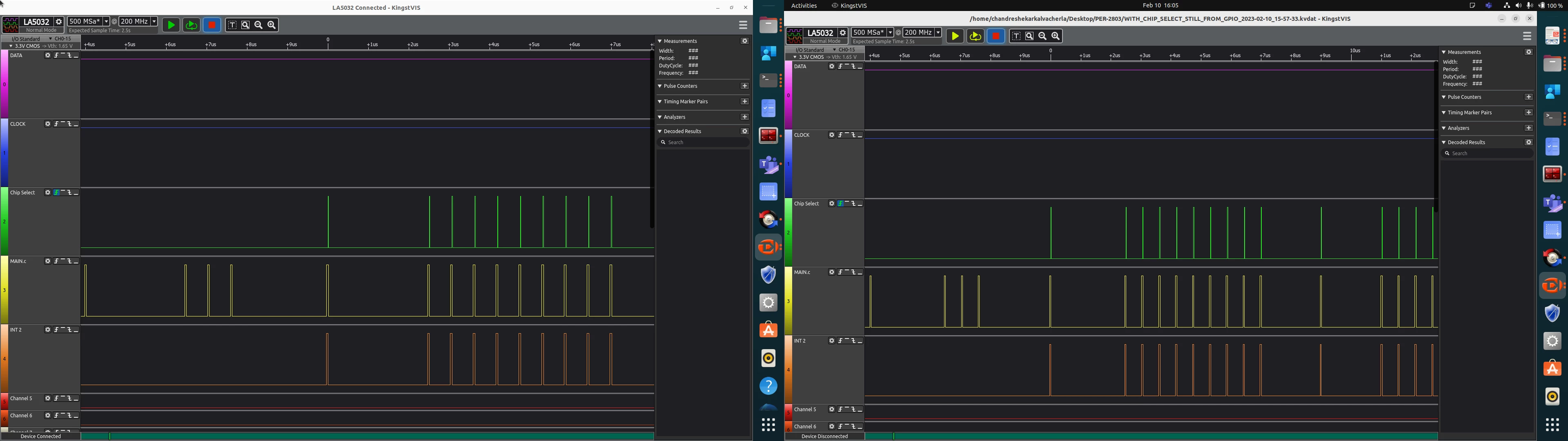Image resolution: width=1568 pixels, height=441 pixels.
Task: Click MAIN.c yellow color bar, right window
Action: pyautogui.click(x=788, y=301)
